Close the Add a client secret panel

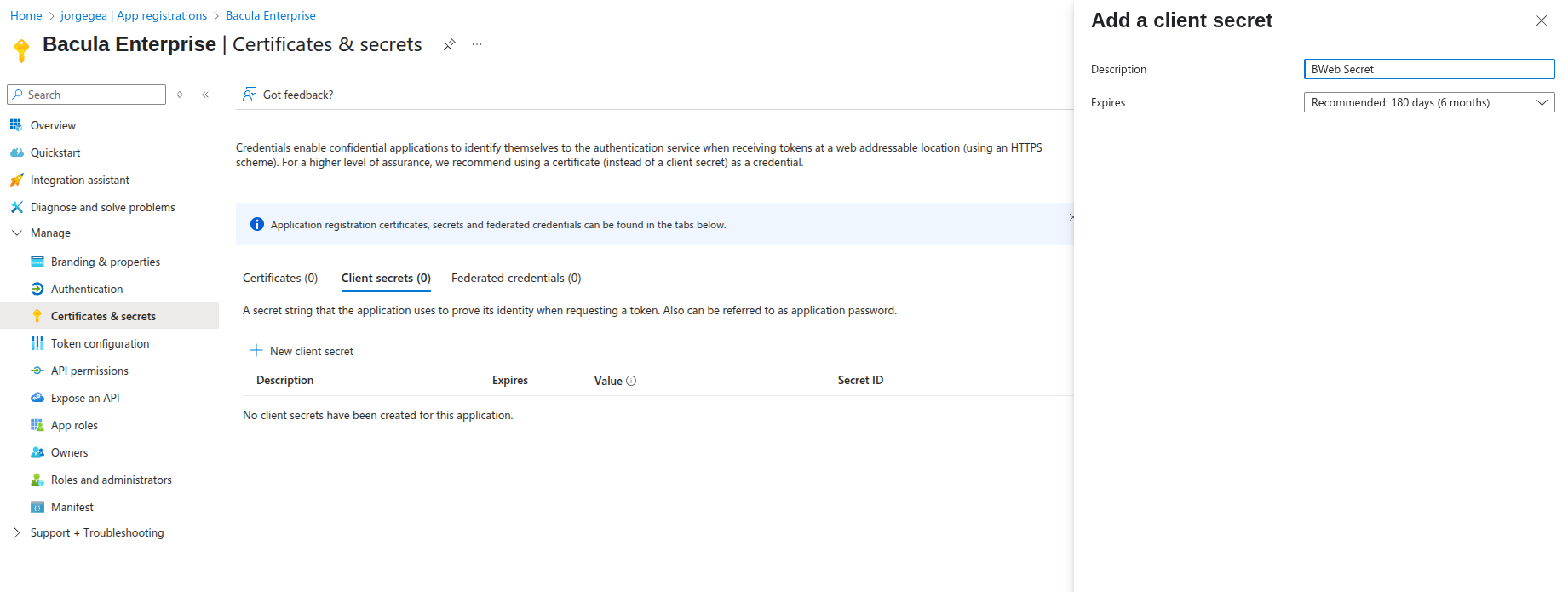pyautogui.click(x=1541, y=20)
